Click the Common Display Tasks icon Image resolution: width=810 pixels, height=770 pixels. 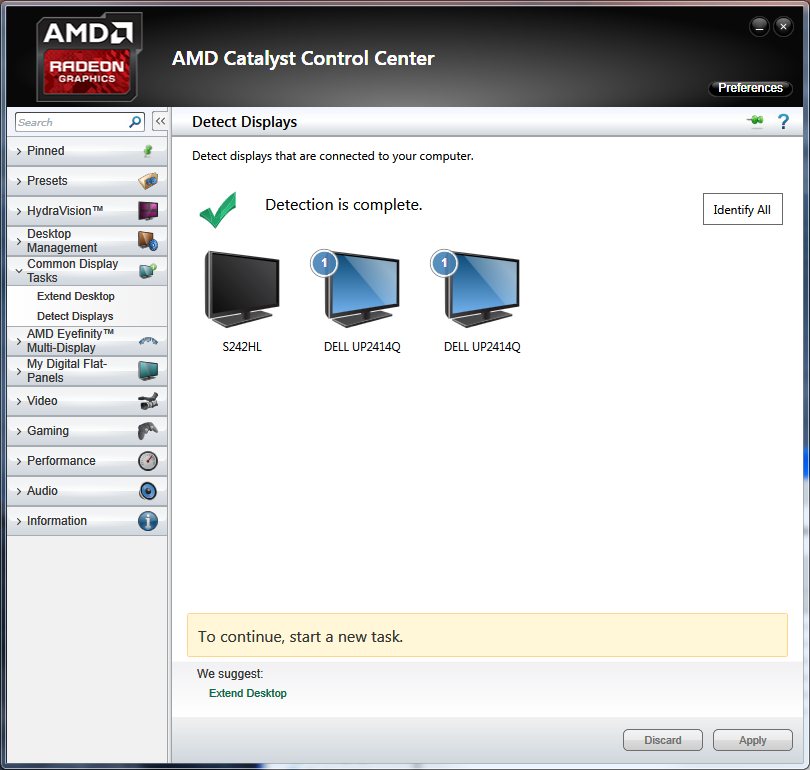[148, 271]
